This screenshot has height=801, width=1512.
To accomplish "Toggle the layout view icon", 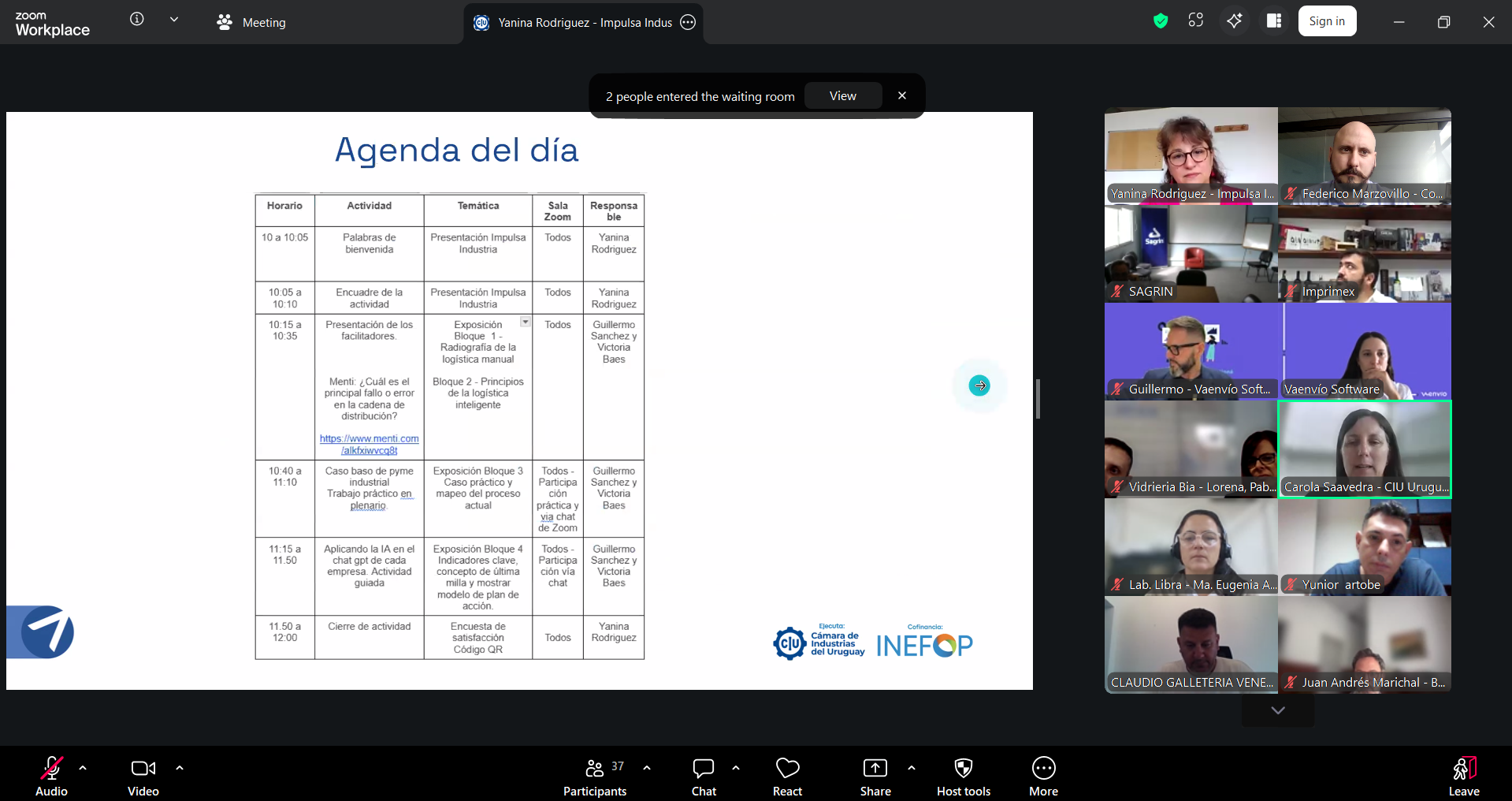I will click(1273, 21).
